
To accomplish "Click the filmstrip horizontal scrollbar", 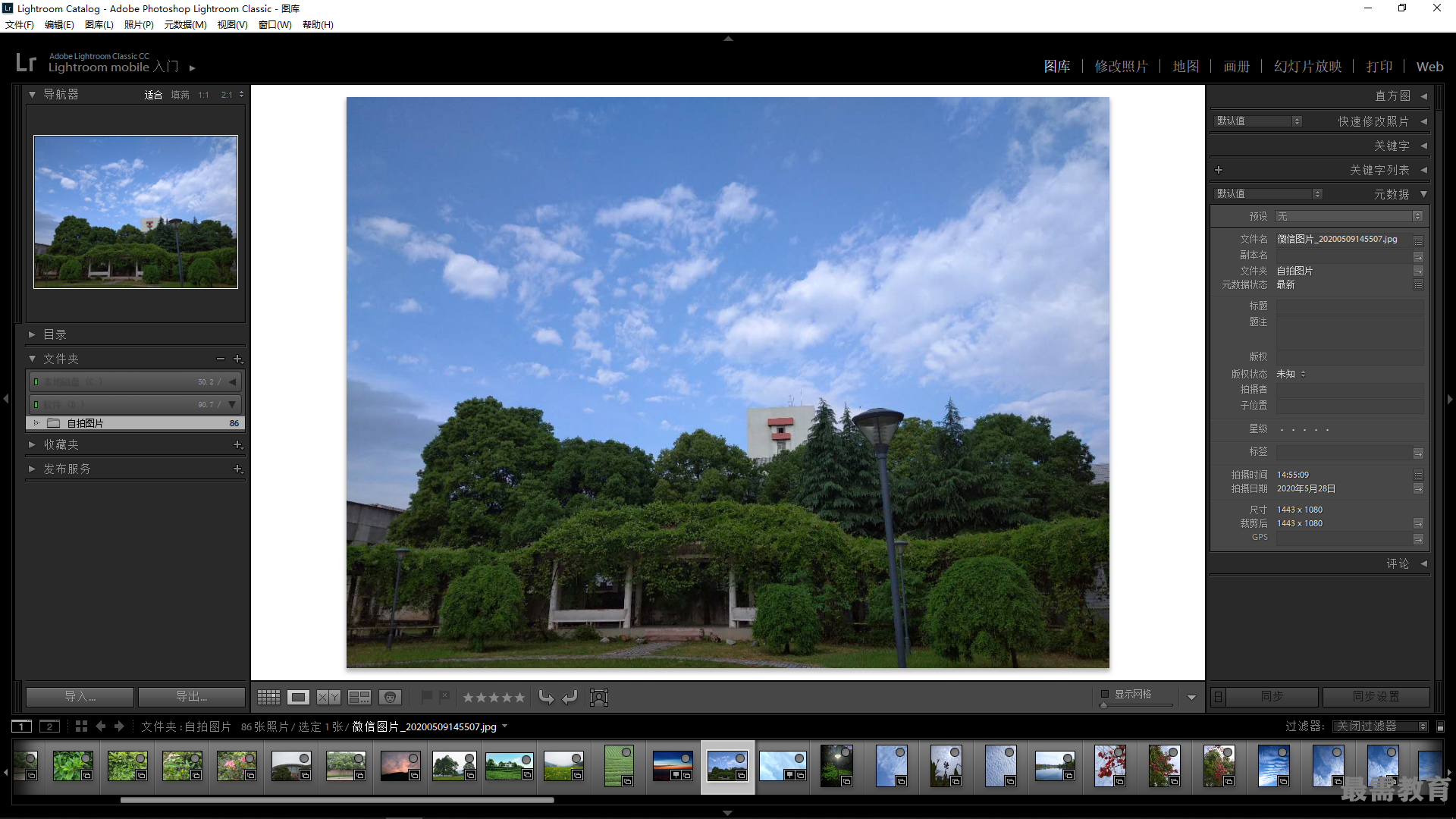I will 337,799.
